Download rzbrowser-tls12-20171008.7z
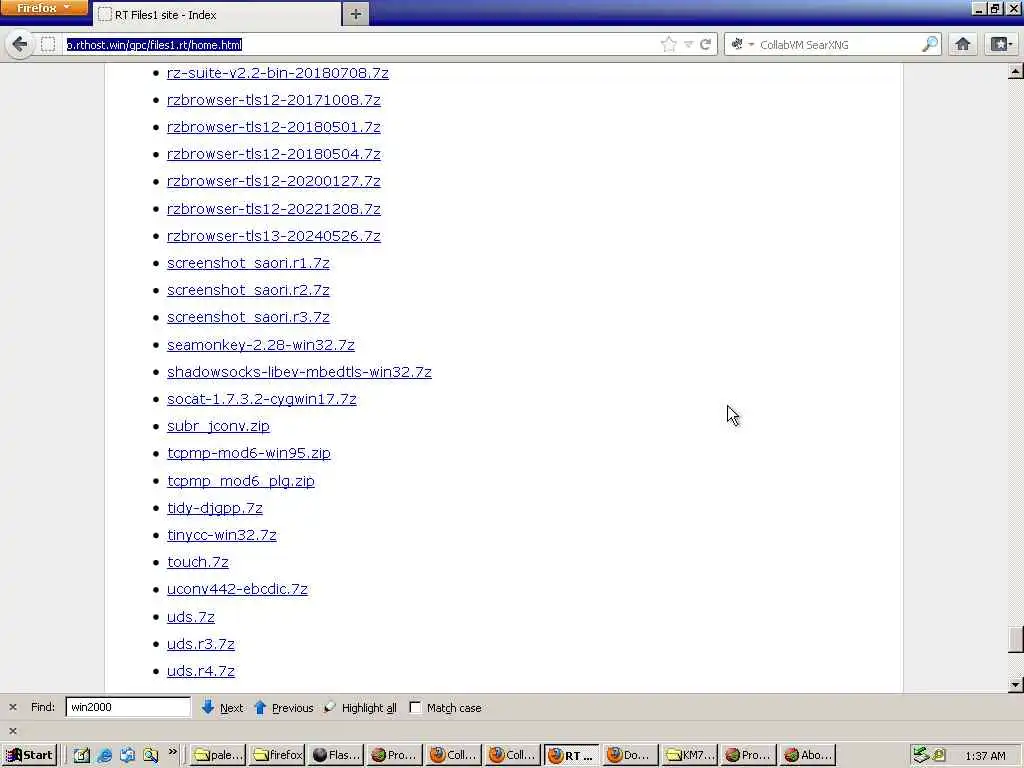Screen dimensions: 1024x768 click(x=274, y=100)
